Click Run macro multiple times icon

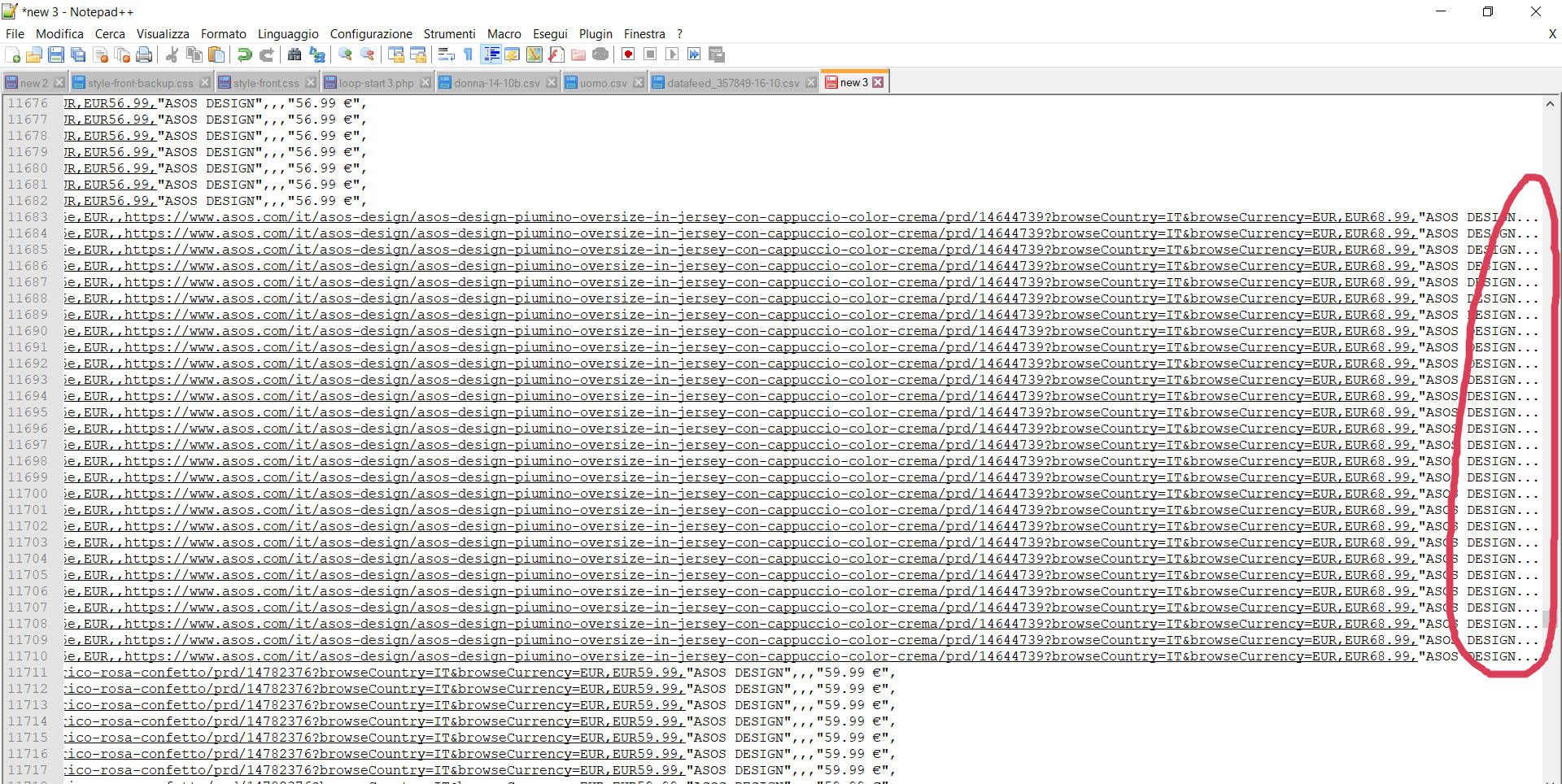tap(694, 54)
